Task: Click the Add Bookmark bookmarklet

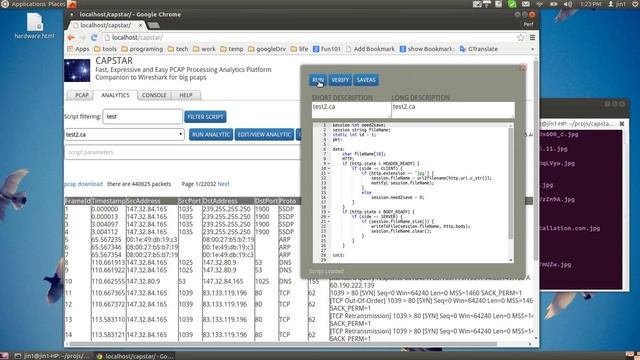Action: coord(370,49)
